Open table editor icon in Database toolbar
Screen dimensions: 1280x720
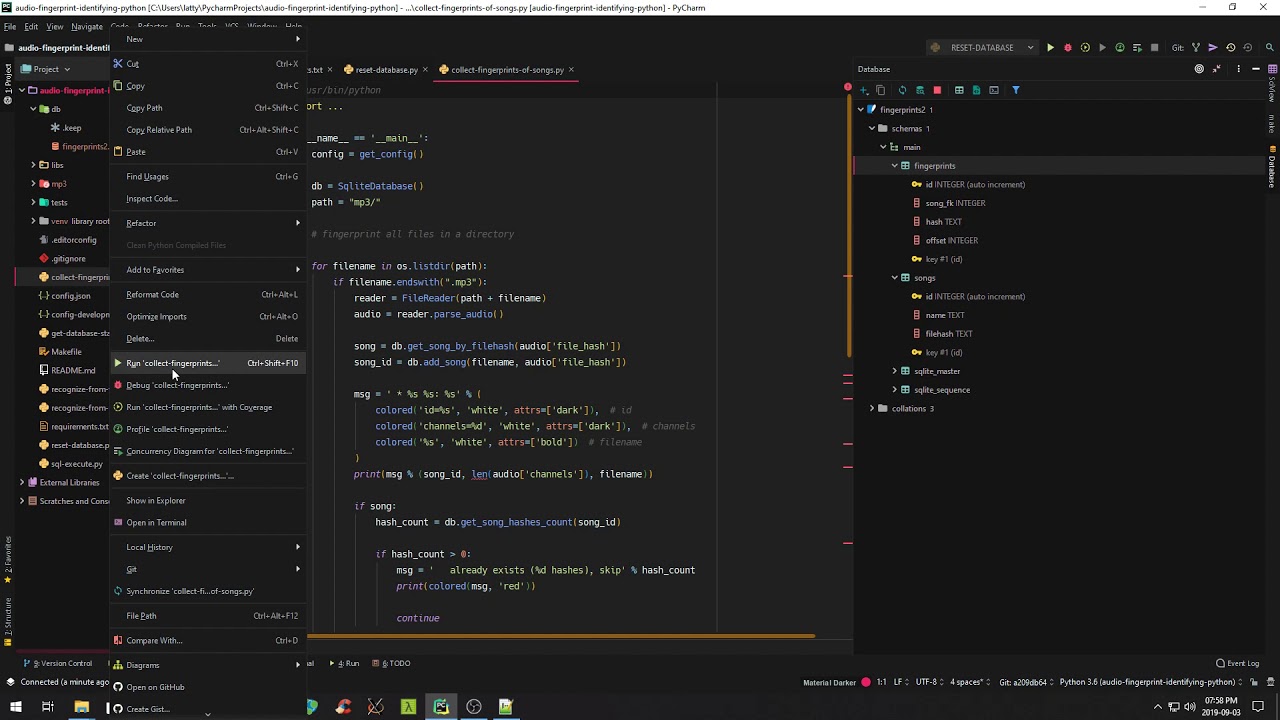(x=959, y=90)
